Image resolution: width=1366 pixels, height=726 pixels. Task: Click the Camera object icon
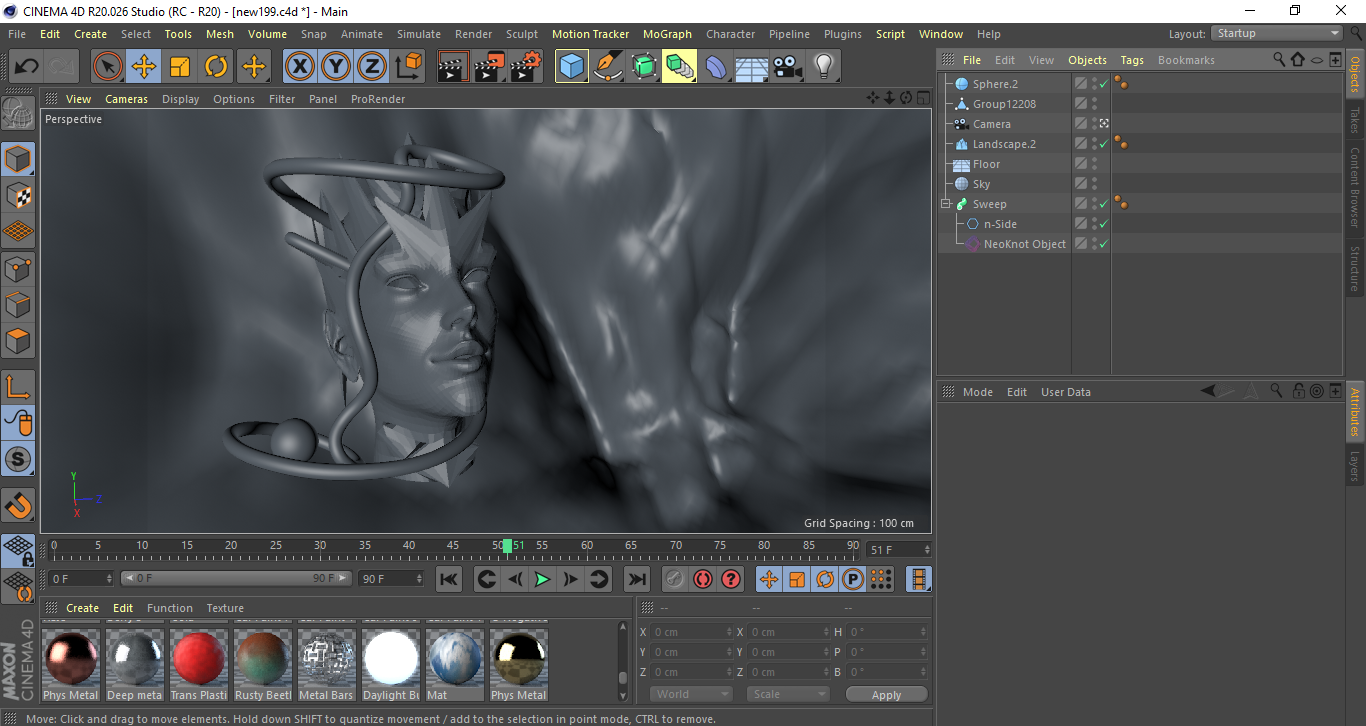788,67
